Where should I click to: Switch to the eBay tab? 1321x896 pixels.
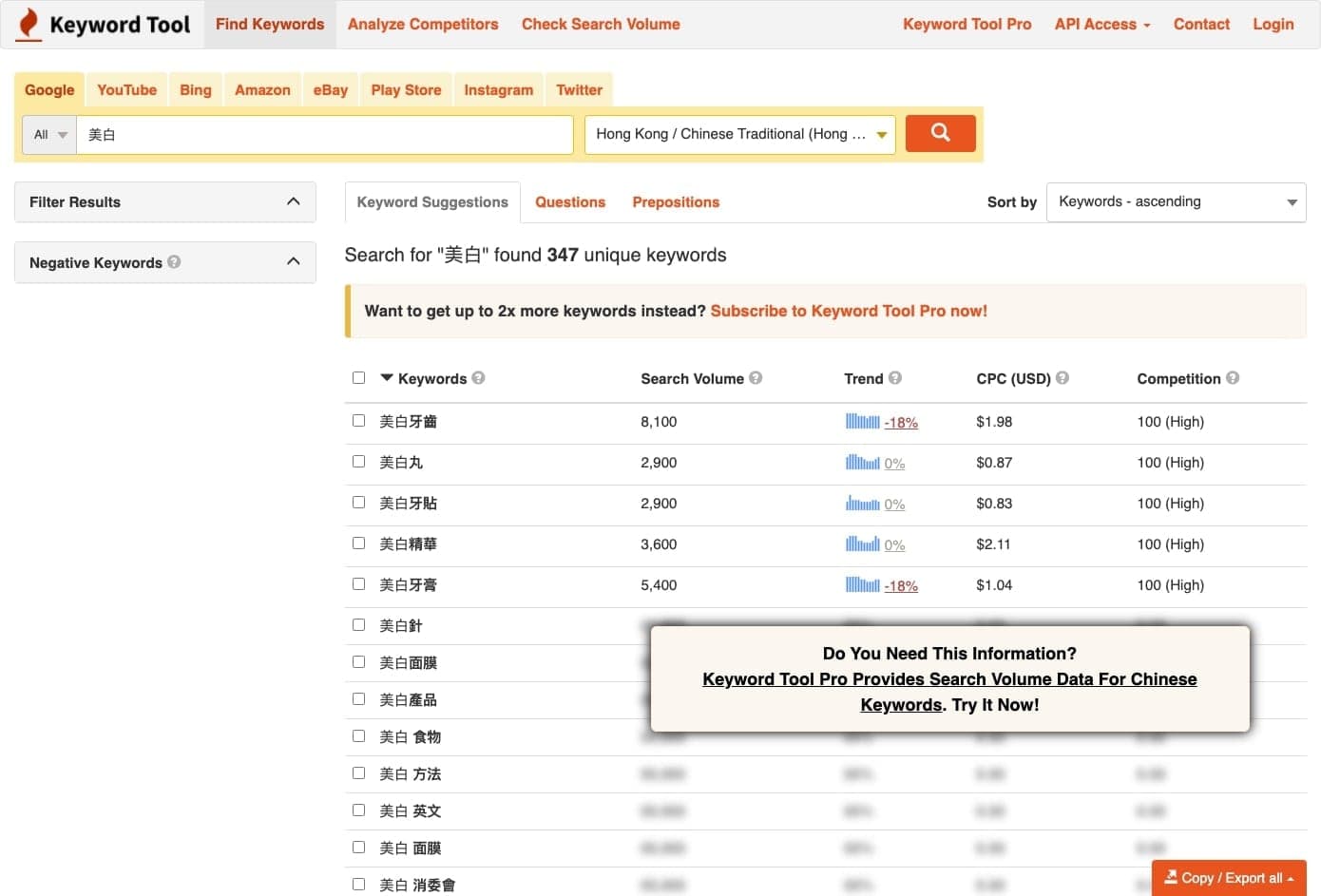(331, 89)
